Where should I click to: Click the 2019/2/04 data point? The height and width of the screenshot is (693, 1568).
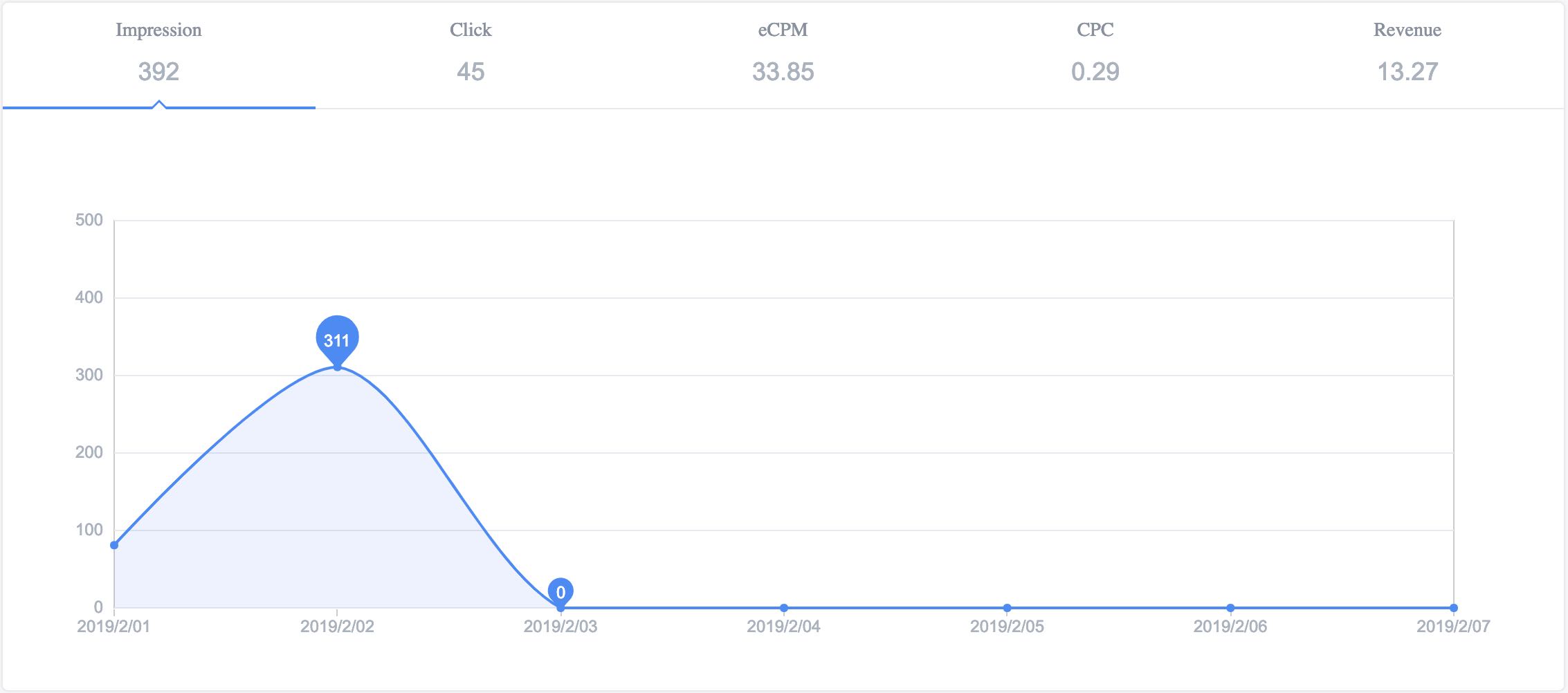[x=783, y=608]
